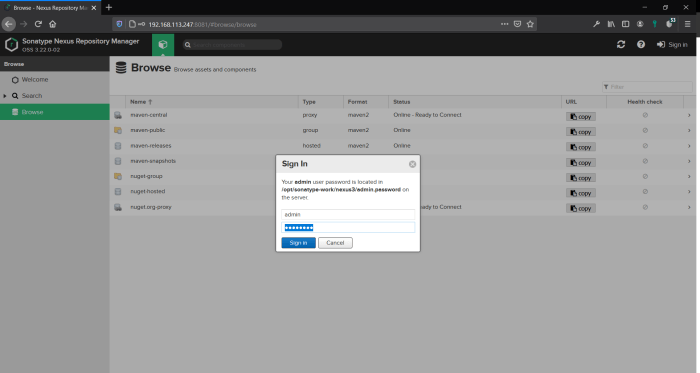Open maven-central row chevron

coord(689,115)
